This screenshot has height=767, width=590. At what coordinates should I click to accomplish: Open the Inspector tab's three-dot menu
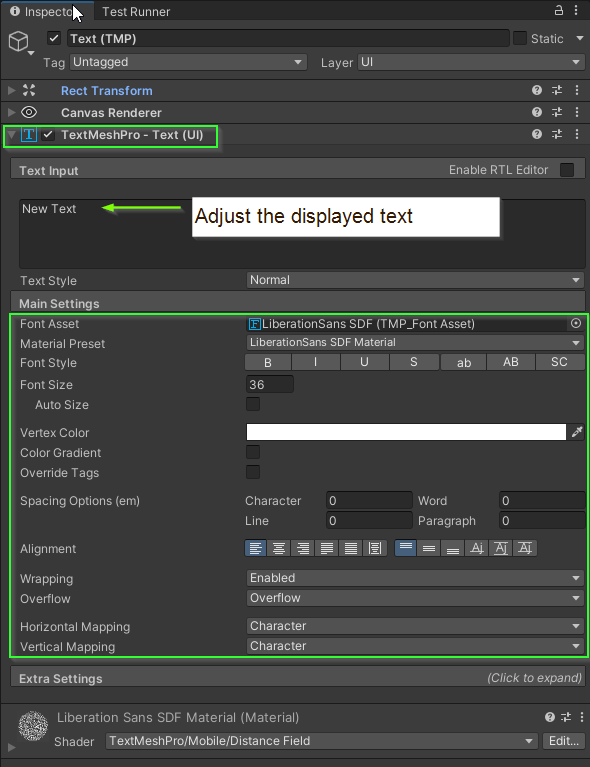(x=576, y=10)
